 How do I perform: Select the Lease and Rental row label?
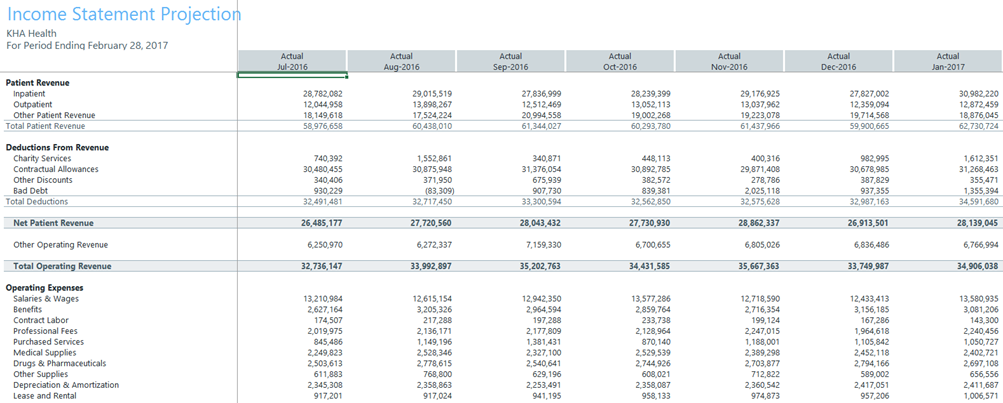pos(45,396)
